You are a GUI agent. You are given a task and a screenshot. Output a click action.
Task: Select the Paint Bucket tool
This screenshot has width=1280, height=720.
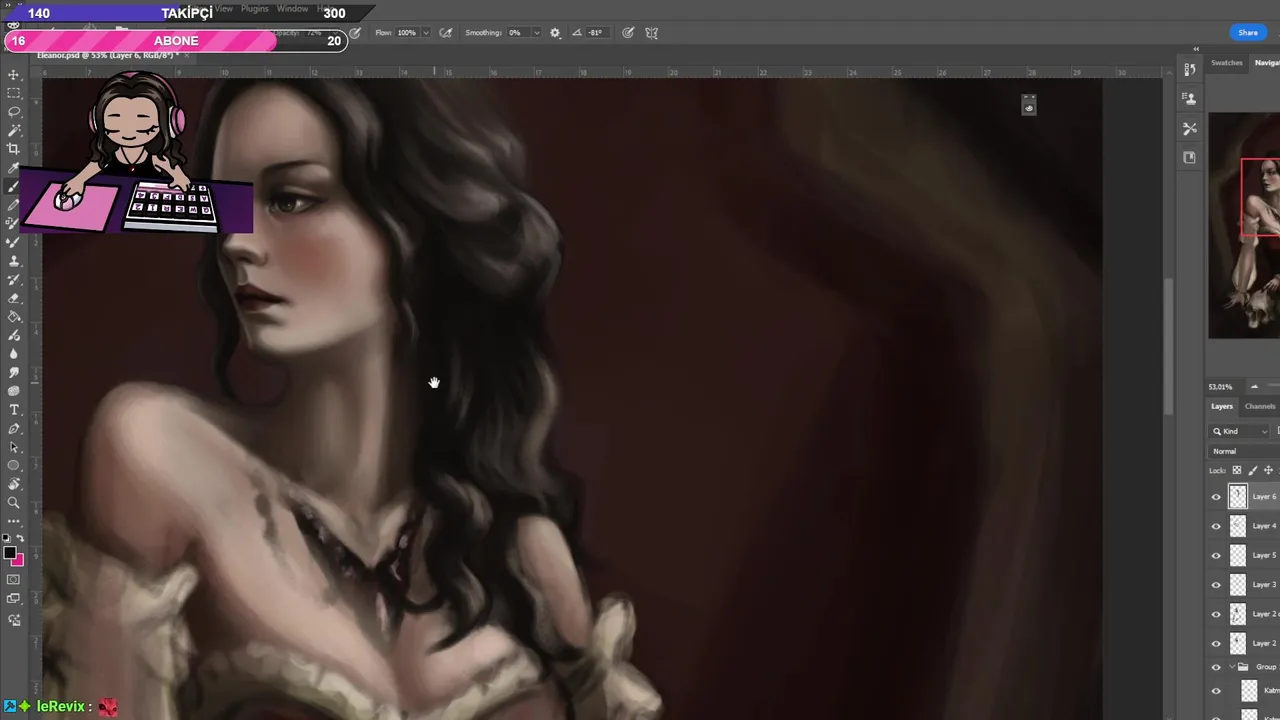(x=14, y=317)
